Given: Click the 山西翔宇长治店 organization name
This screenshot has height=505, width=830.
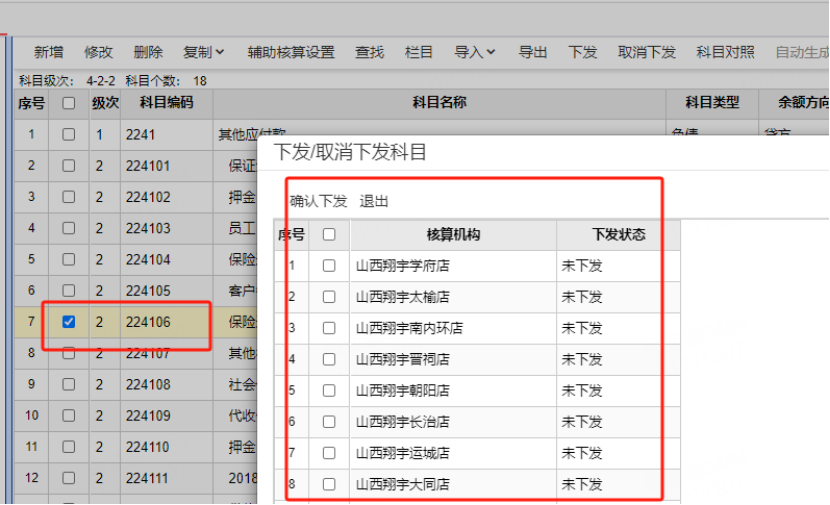Looking at the screenshot, I should 403,421.
